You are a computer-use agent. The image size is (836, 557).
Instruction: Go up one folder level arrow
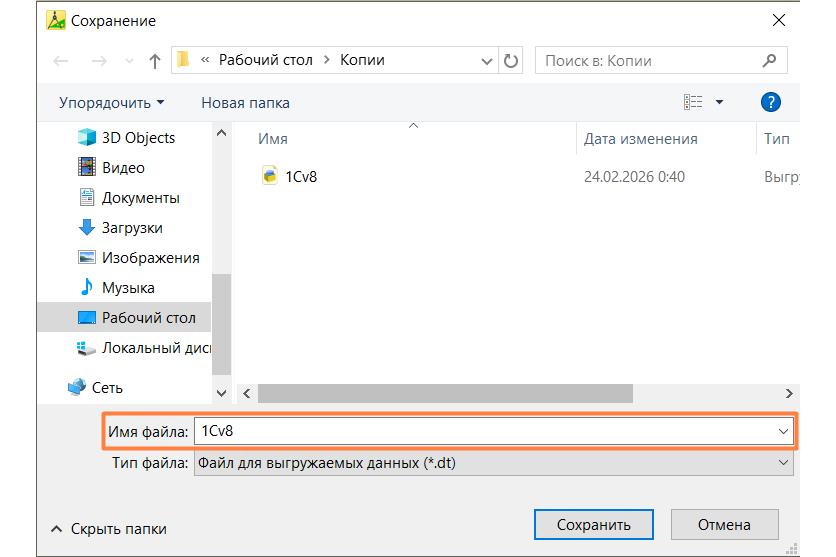(155, 61)
